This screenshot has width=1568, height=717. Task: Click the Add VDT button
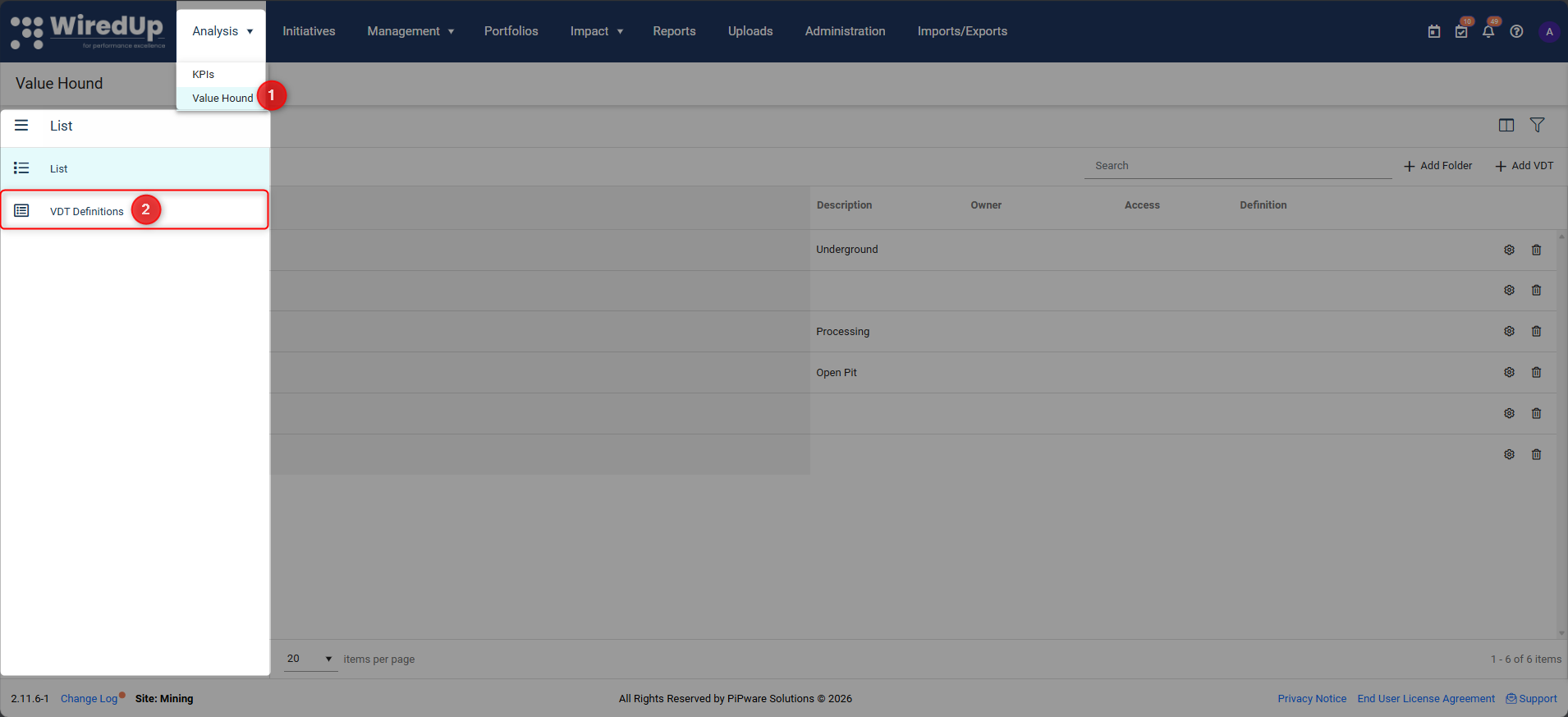1524,166
